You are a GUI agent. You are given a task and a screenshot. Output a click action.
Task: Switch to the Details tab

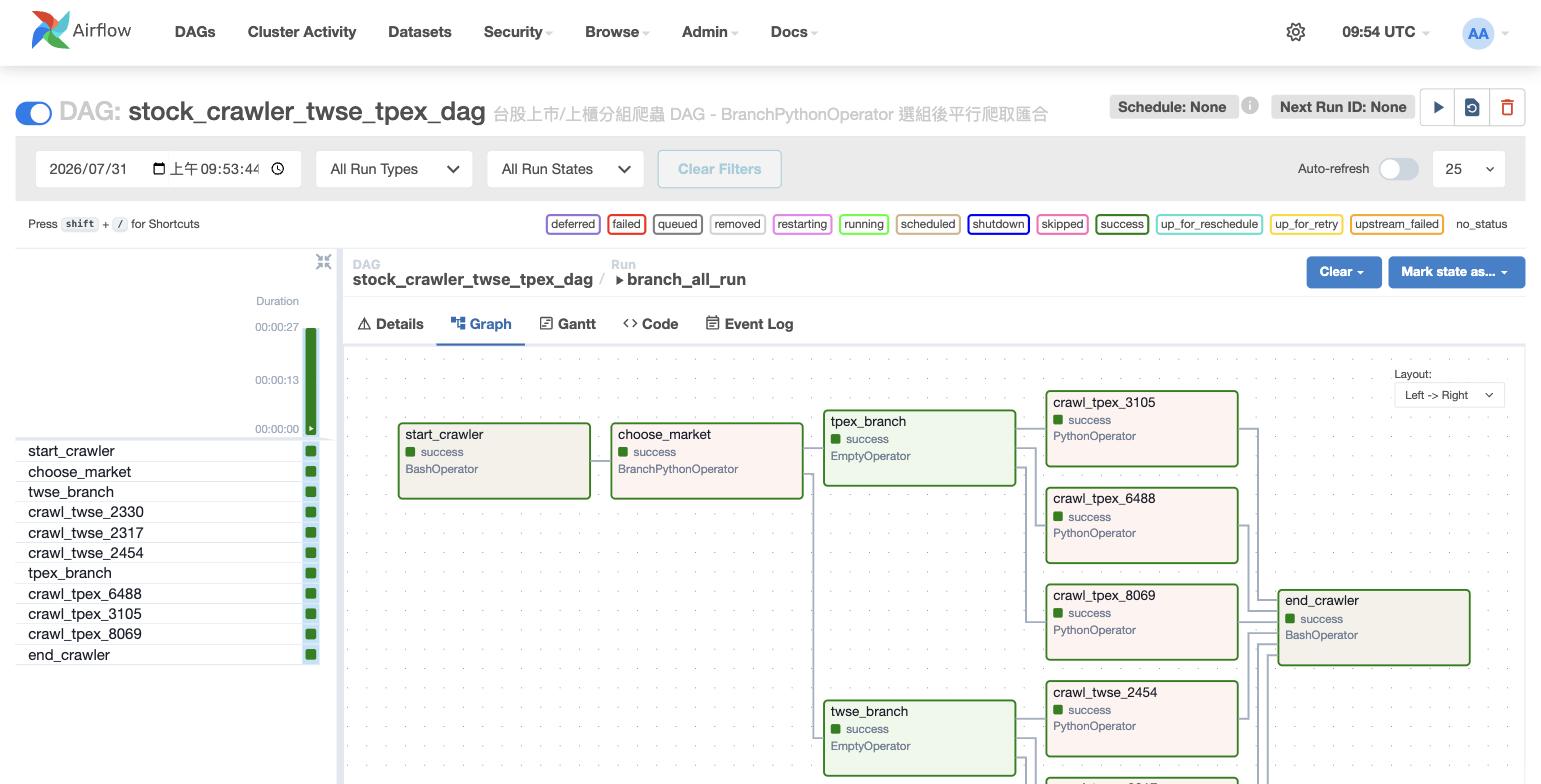(390, 324)
